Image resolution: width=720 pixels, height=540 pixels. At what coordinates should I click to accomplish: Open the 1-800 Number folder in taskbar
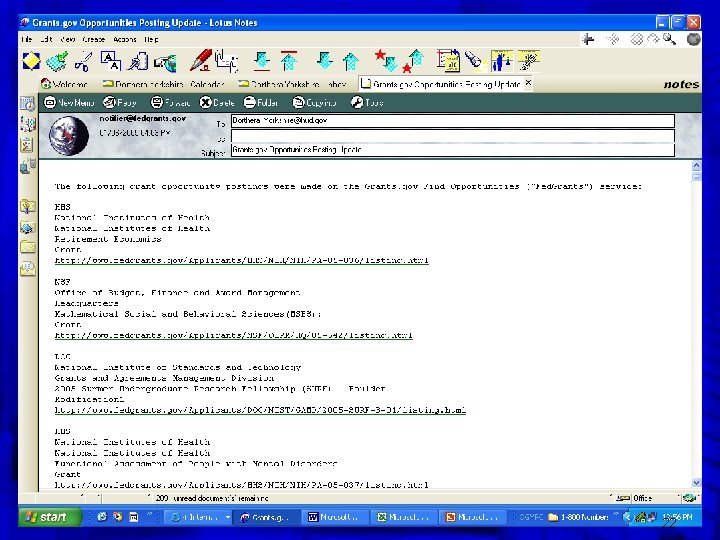(578, 518)
